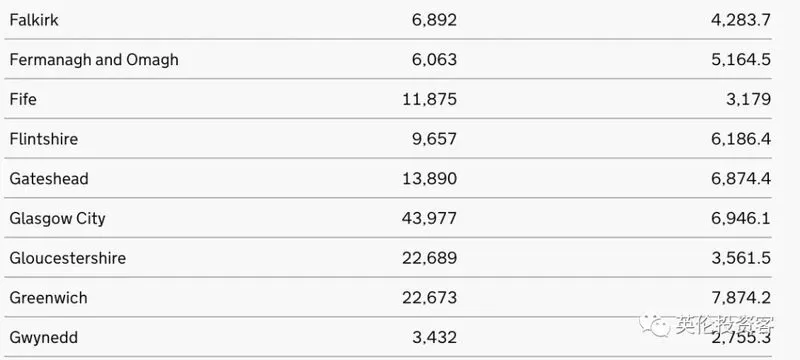Screen dimensions: 800x360
Task: Click the WeChat watermark logo icon
Action: point(655,324)
